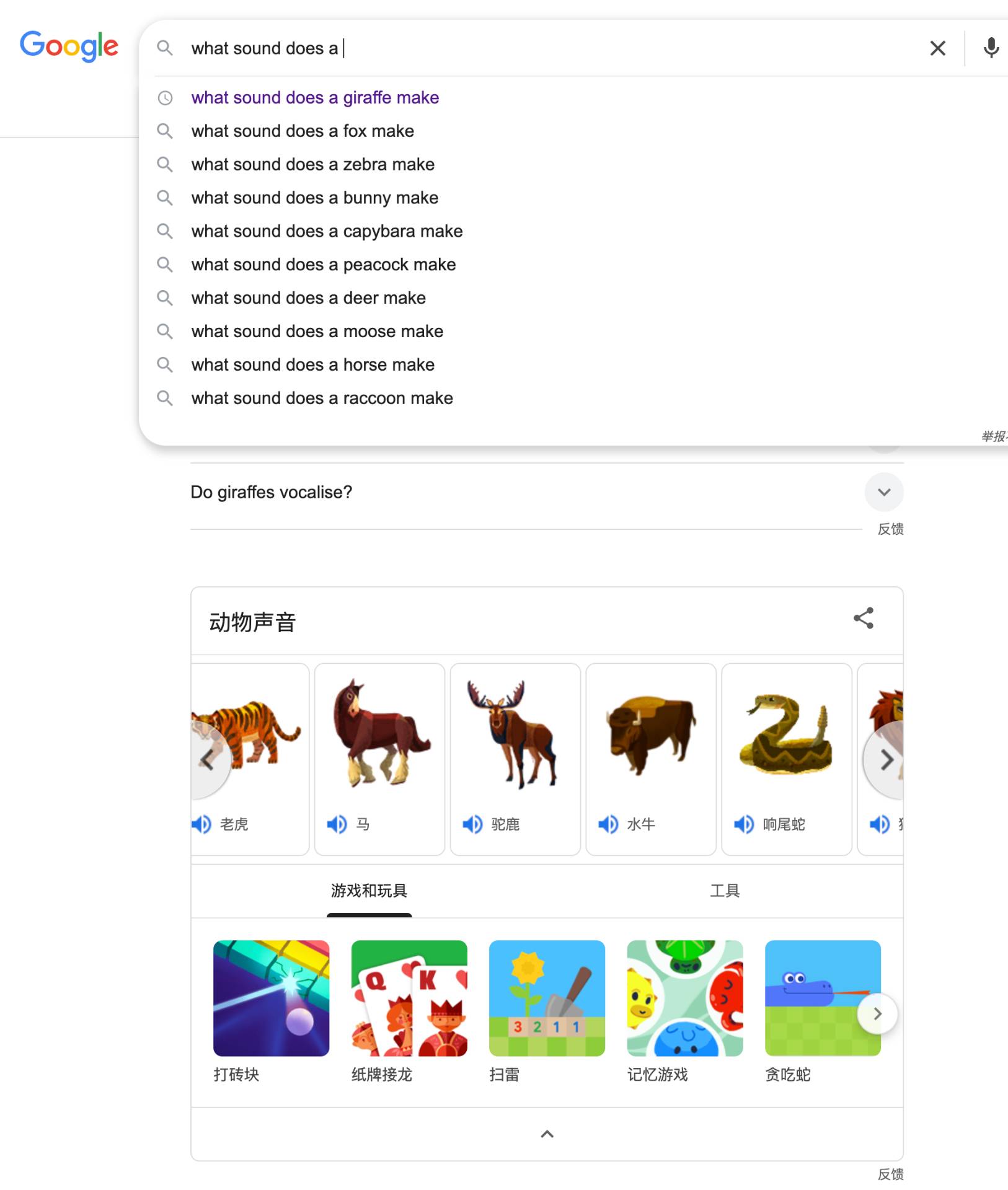Viewport: 1008px width, 1190px height.
Task: Click the rattlesnake illustration card
Action: click(787, 760)
